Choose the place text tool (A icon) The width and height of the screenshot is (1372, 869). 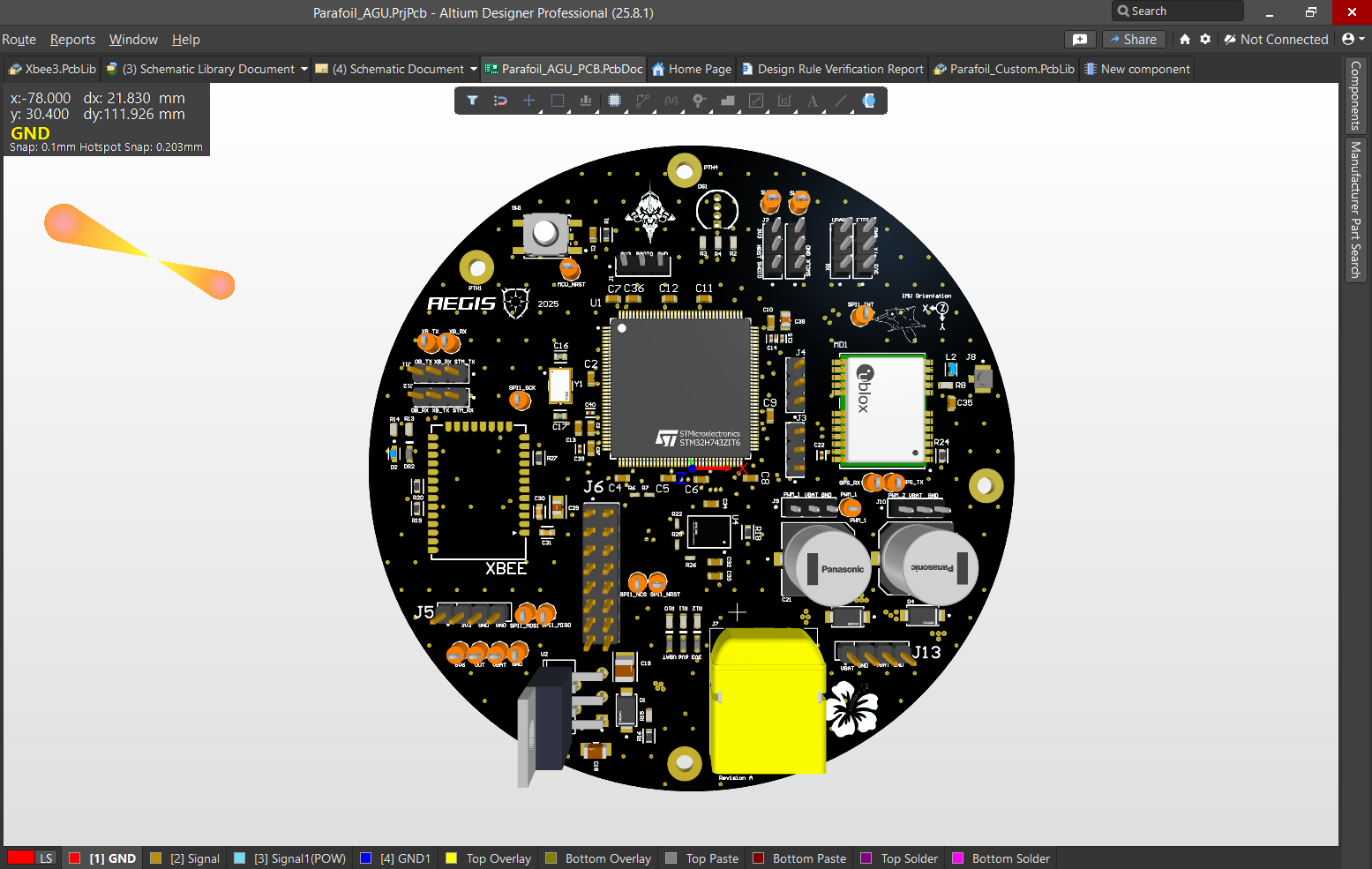(812, 100)
